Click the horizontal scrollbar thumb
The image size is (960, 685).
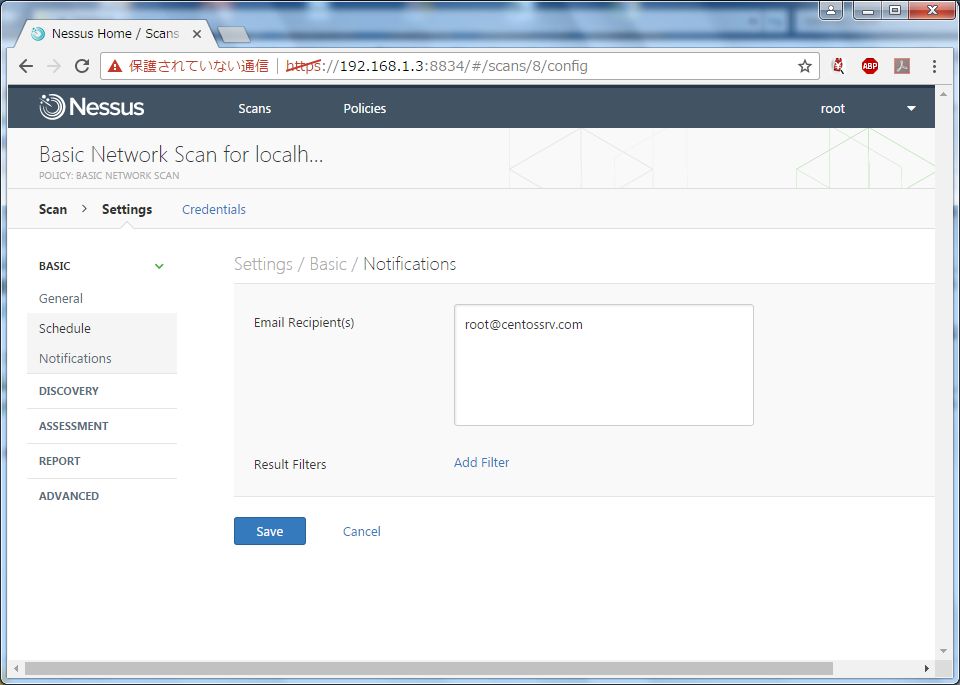[429, 668]
